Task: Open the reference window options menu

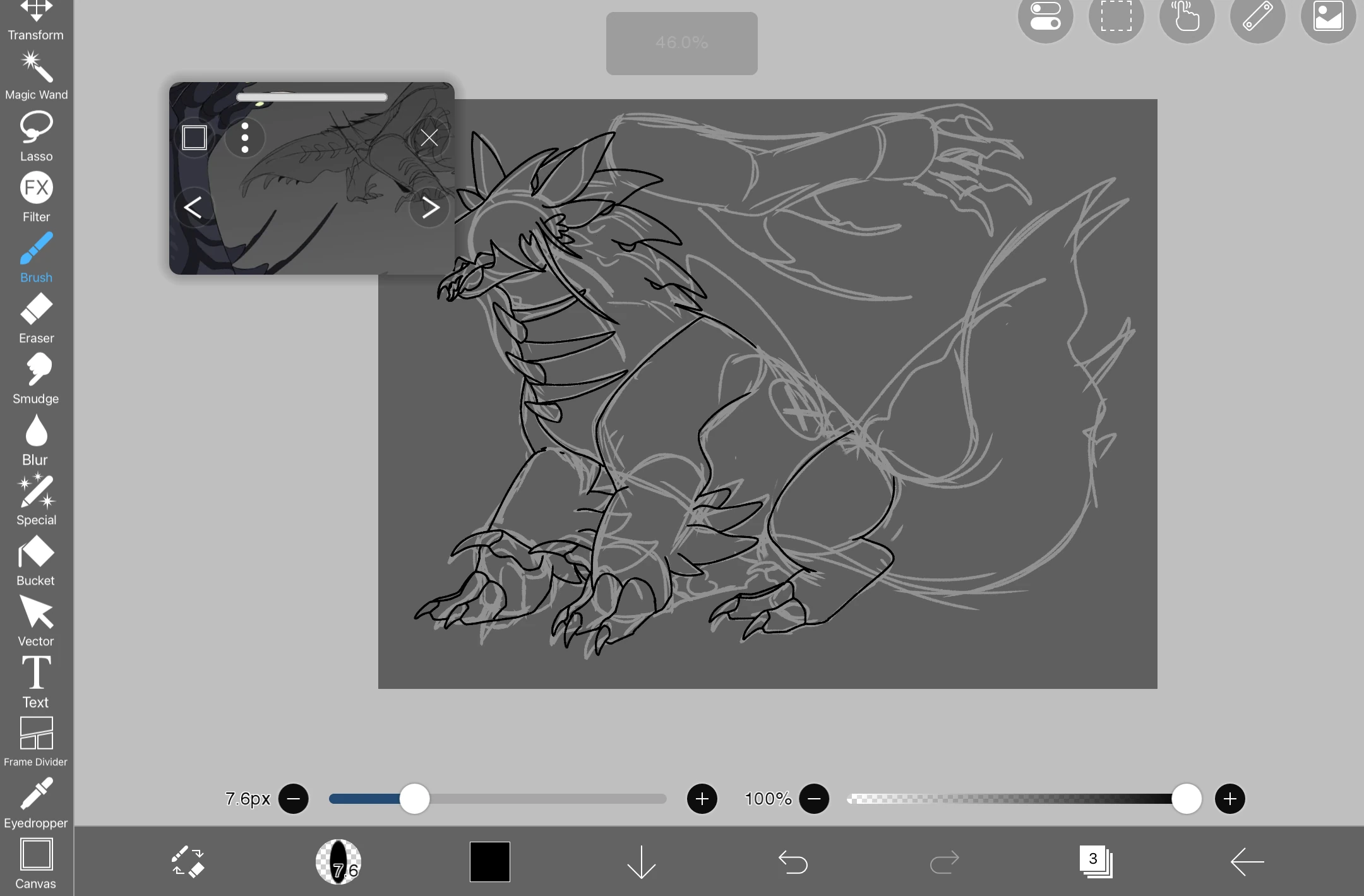Action: pyautogui.click(x=245, y=137)
